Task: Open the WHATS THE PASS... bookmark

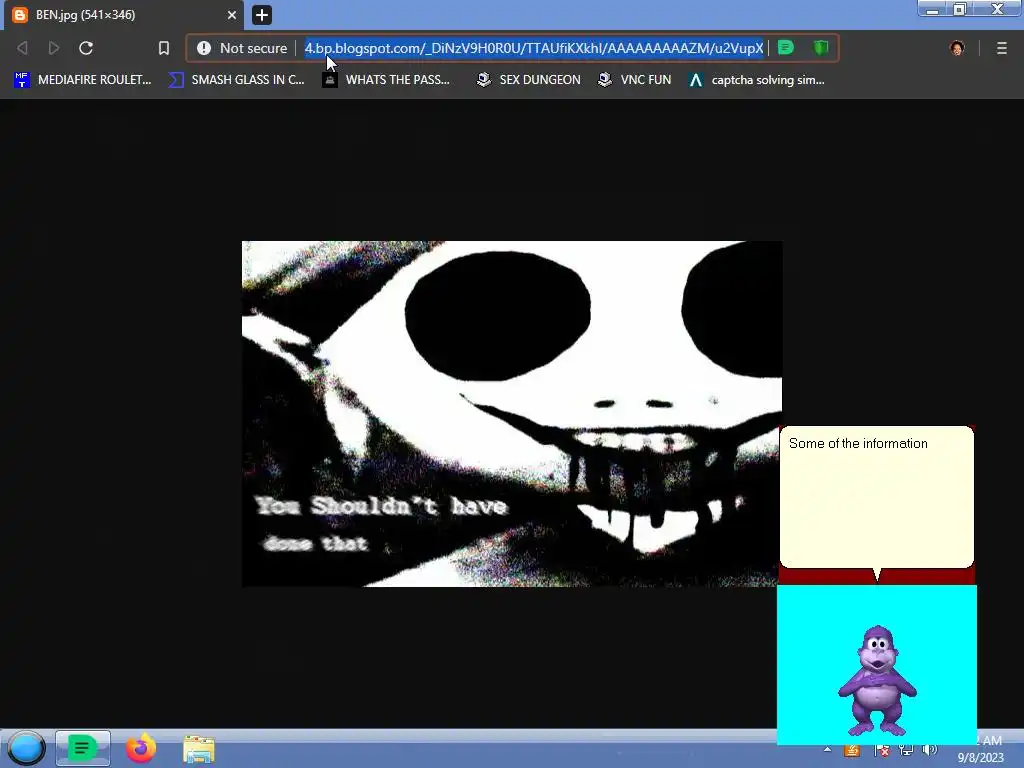Action: [x=386, y=80]
